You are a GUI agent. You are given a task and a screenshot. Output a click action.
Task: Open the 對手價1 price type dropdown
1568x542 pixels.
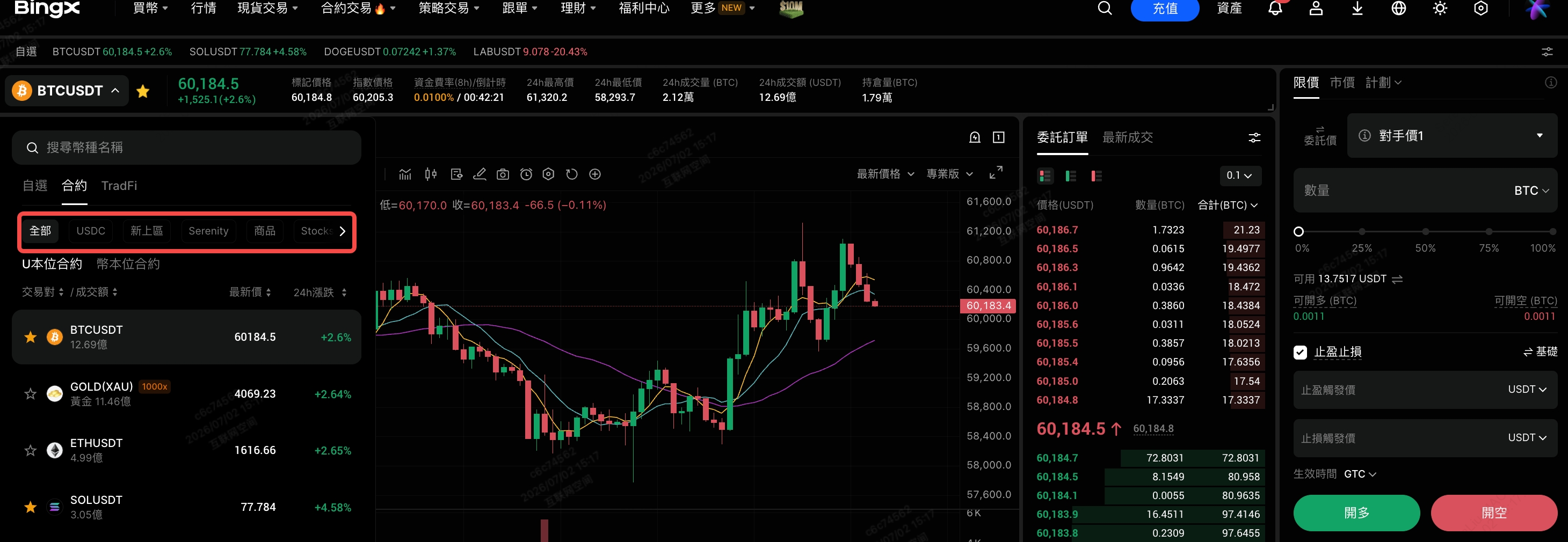point(1451,136)
